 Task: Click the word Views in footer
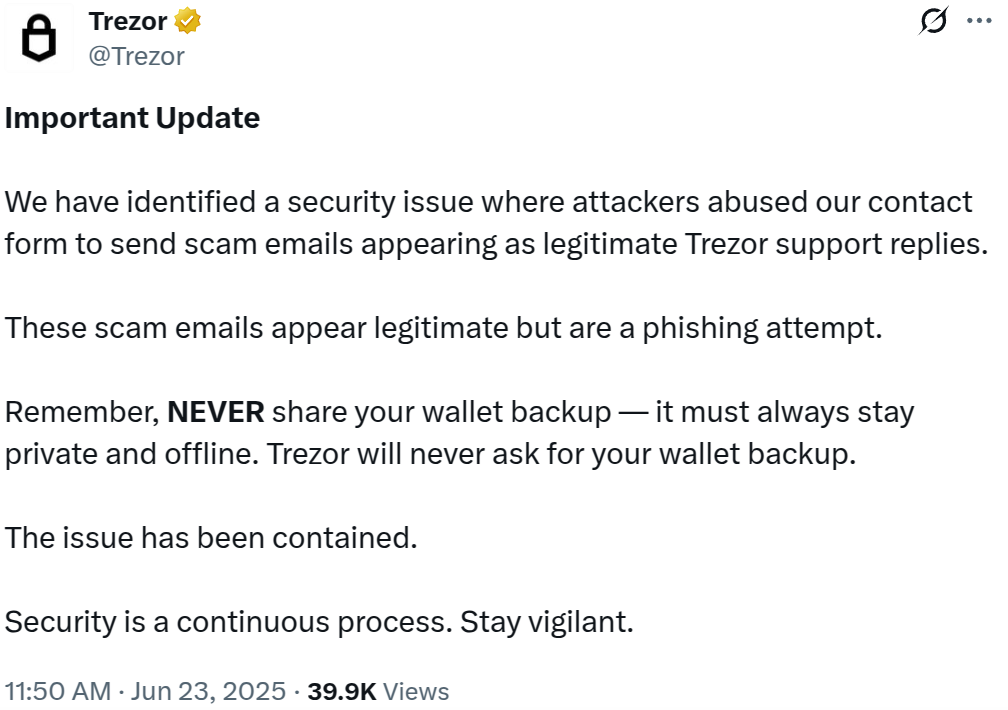coord(416,691)
